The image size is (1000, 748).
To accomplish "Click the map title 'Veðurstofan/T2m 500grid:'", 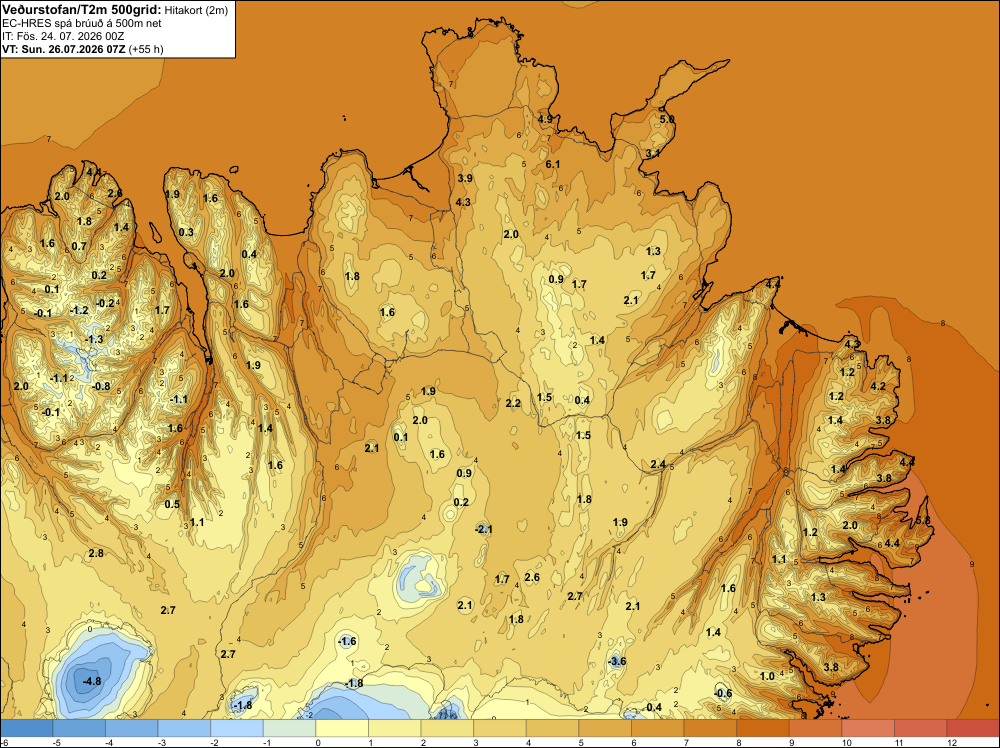I will [82, 9].
